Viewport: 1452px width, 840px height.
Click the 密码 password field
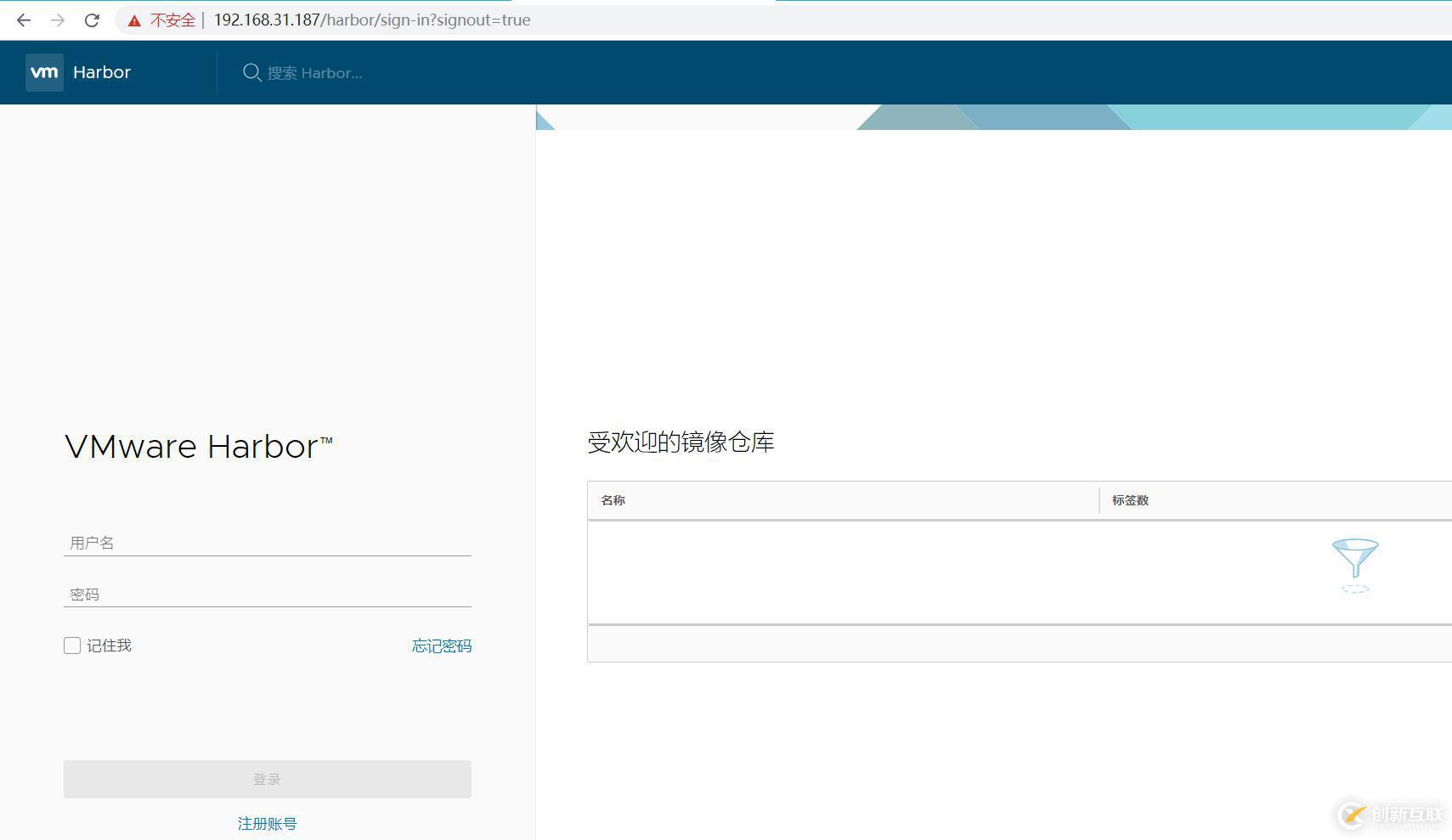click(x=267, y=593)
